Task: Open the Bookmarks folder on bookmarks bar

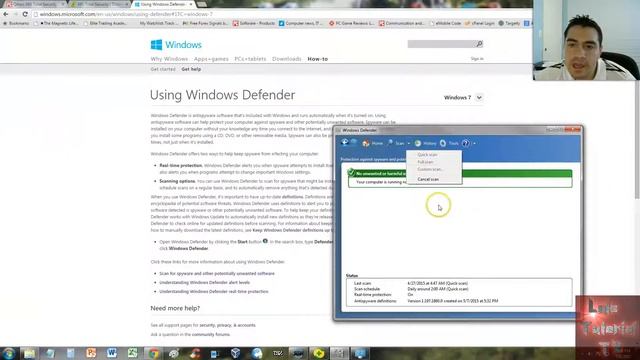Action: [16, 23]
